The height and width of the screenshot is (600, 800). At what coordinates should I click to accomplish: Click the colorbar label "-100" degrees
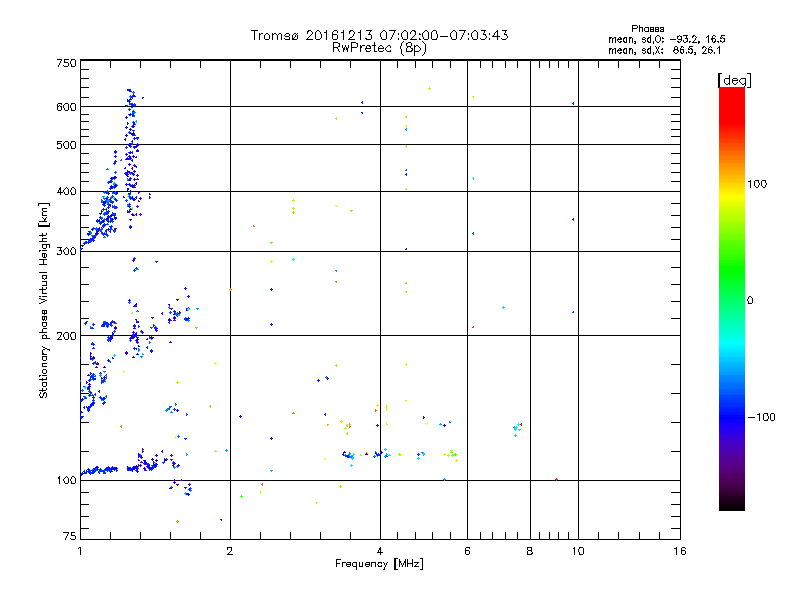[762, 417]
